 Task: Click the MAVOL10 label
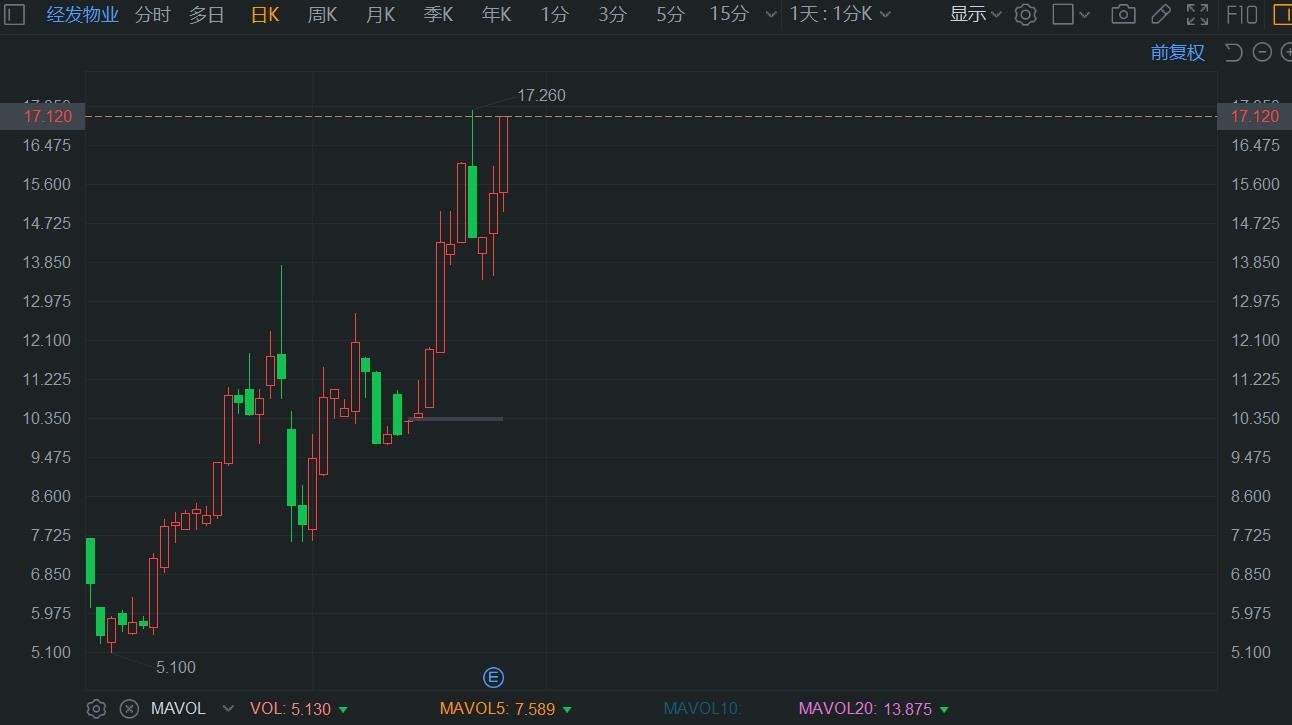pyautogui.click(x=702, y=709)
